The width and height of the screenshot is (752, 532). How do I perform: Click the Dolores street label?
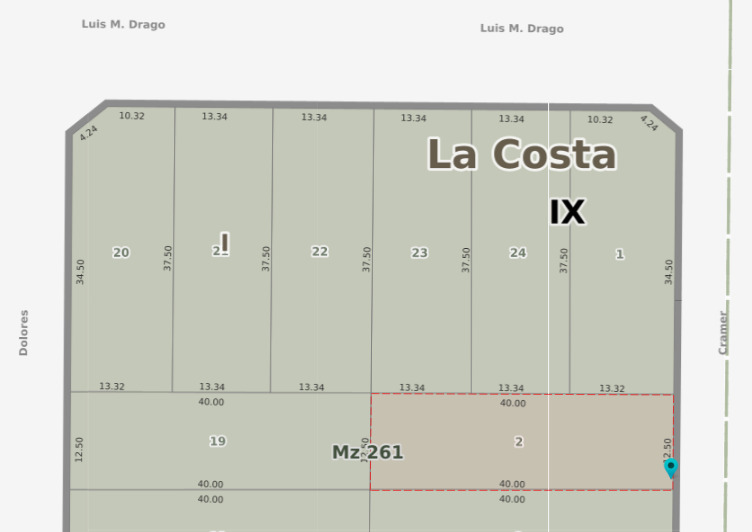(x=24, y=332)
